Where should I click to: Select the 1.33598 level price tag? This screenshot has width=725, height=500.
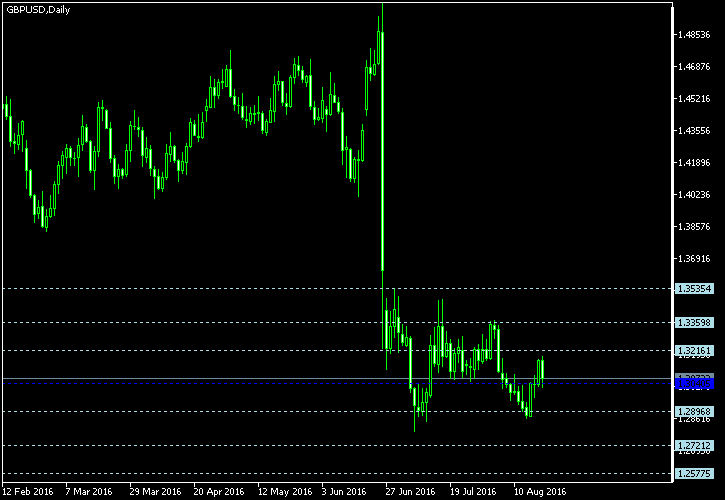coord(694,322)
